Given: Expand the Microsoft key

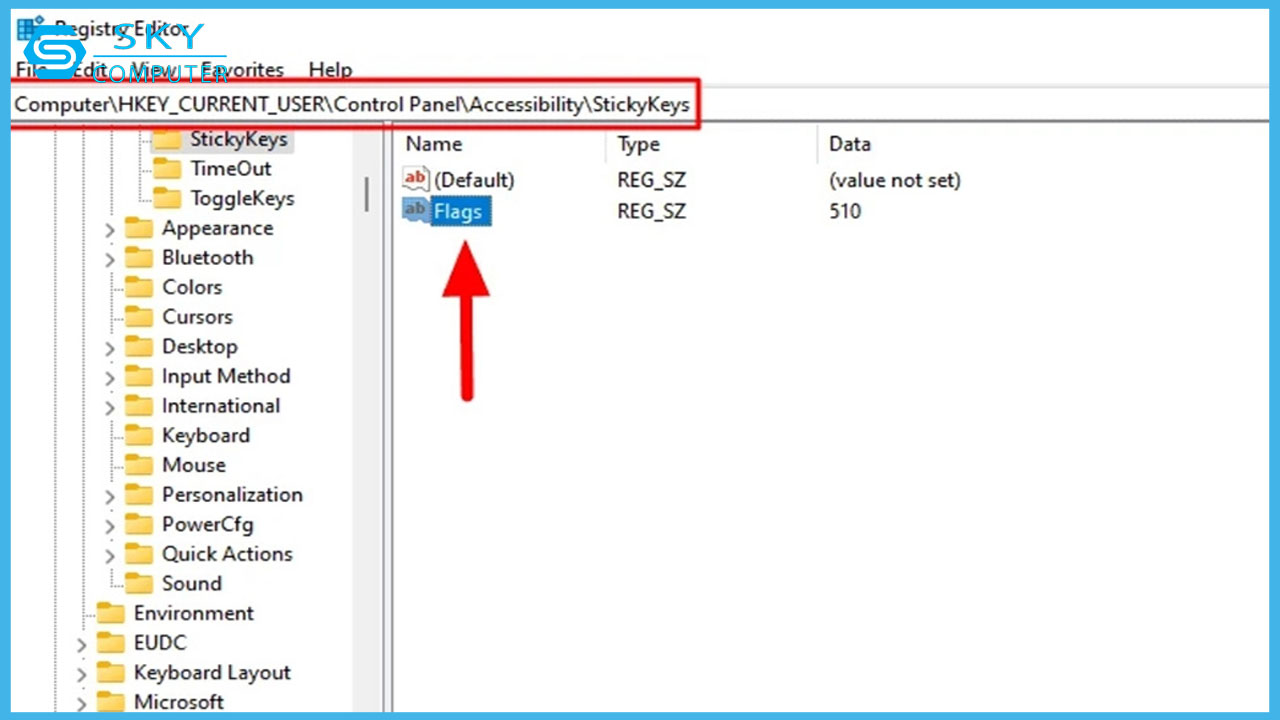Looking at the screenshot, I should click(81, 702).
